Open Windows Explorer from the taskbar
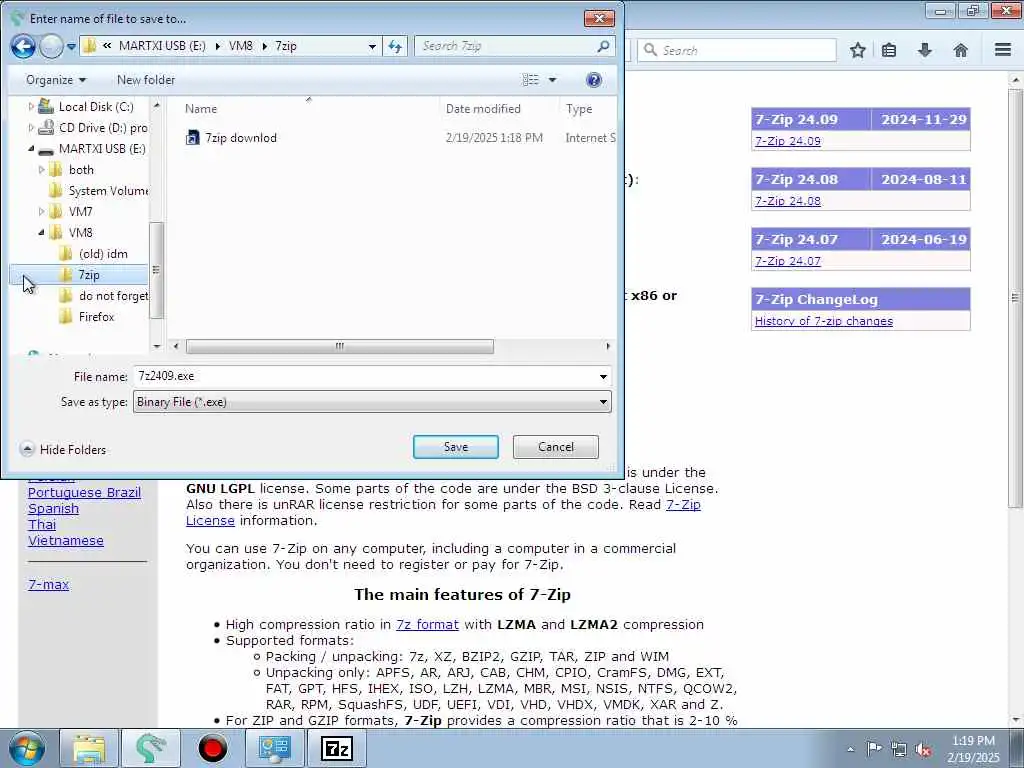This screenshot has width=1024, height=768. tap(89, 748)
